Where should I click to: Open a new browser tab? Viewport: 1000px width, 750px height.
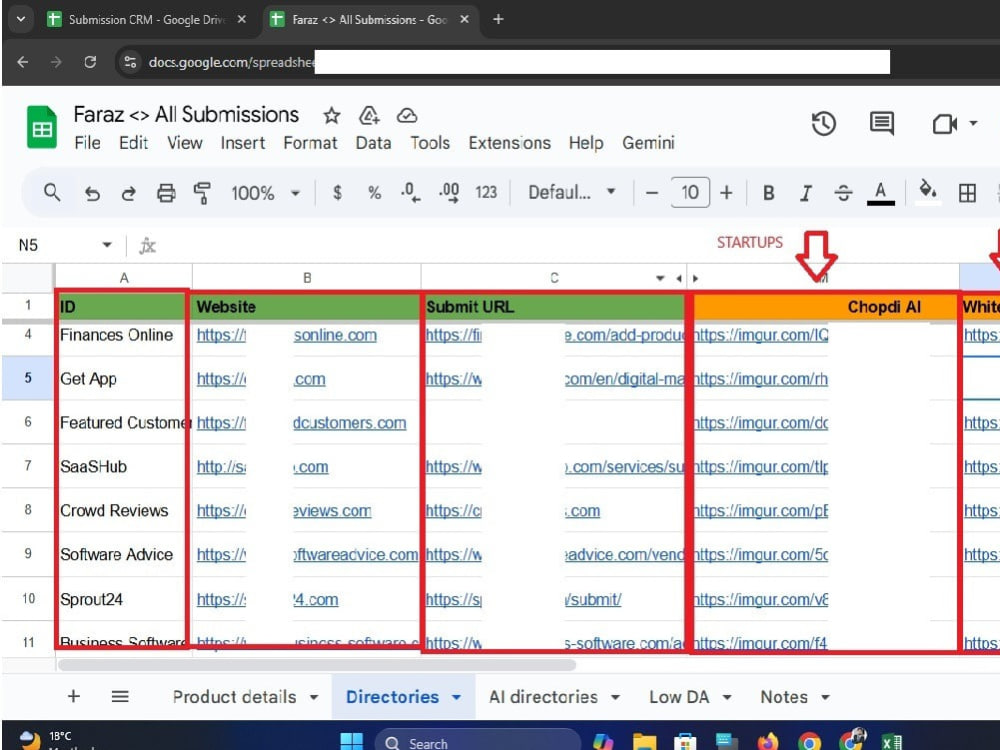click(498, 20)
